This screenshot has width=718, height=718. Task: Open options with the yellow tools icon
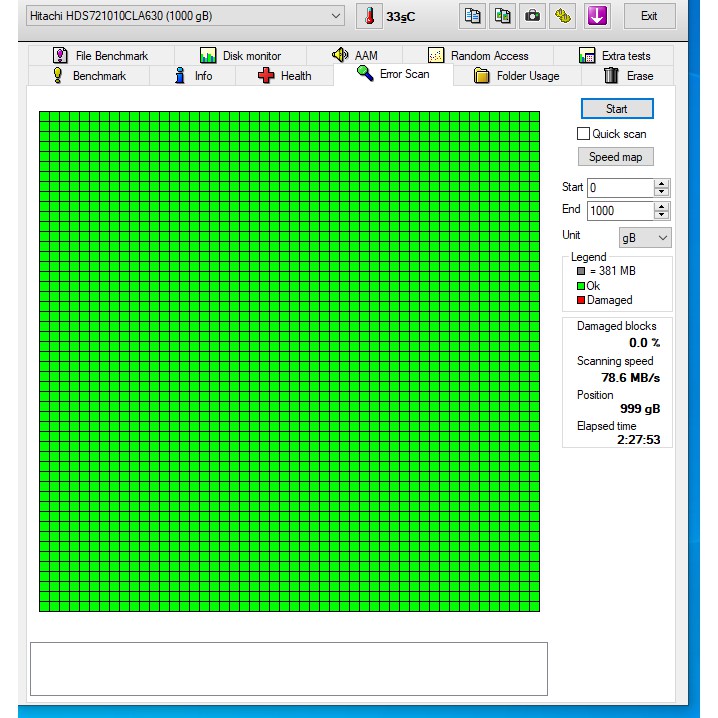(x=563, y=16)
